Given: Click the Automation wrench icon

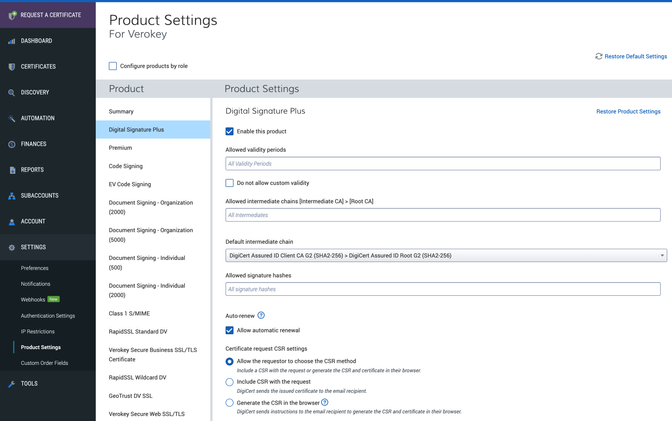Looking at the screenshot, I should tap(12, 118).
